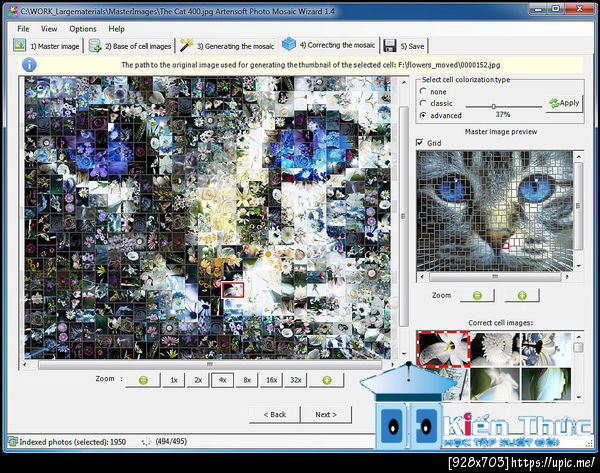Screen dimensions: 600x473
Task: Click the '37%' slider value text
Action: (x=503, y=114)
